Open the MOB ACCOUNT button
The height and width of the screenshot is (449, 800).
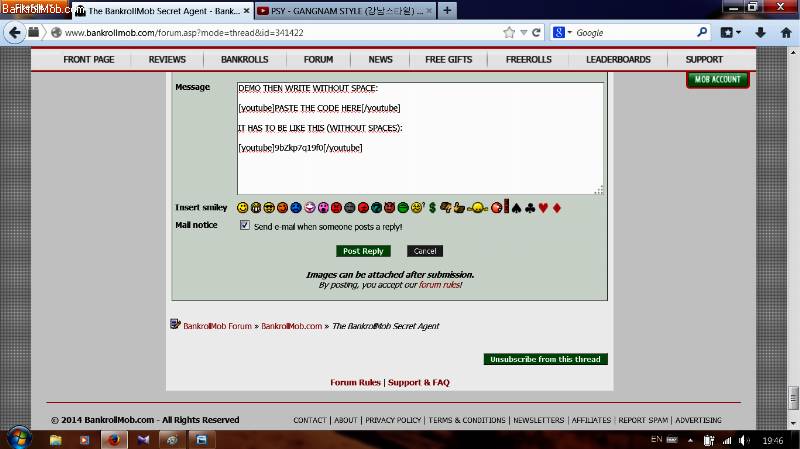717,80
